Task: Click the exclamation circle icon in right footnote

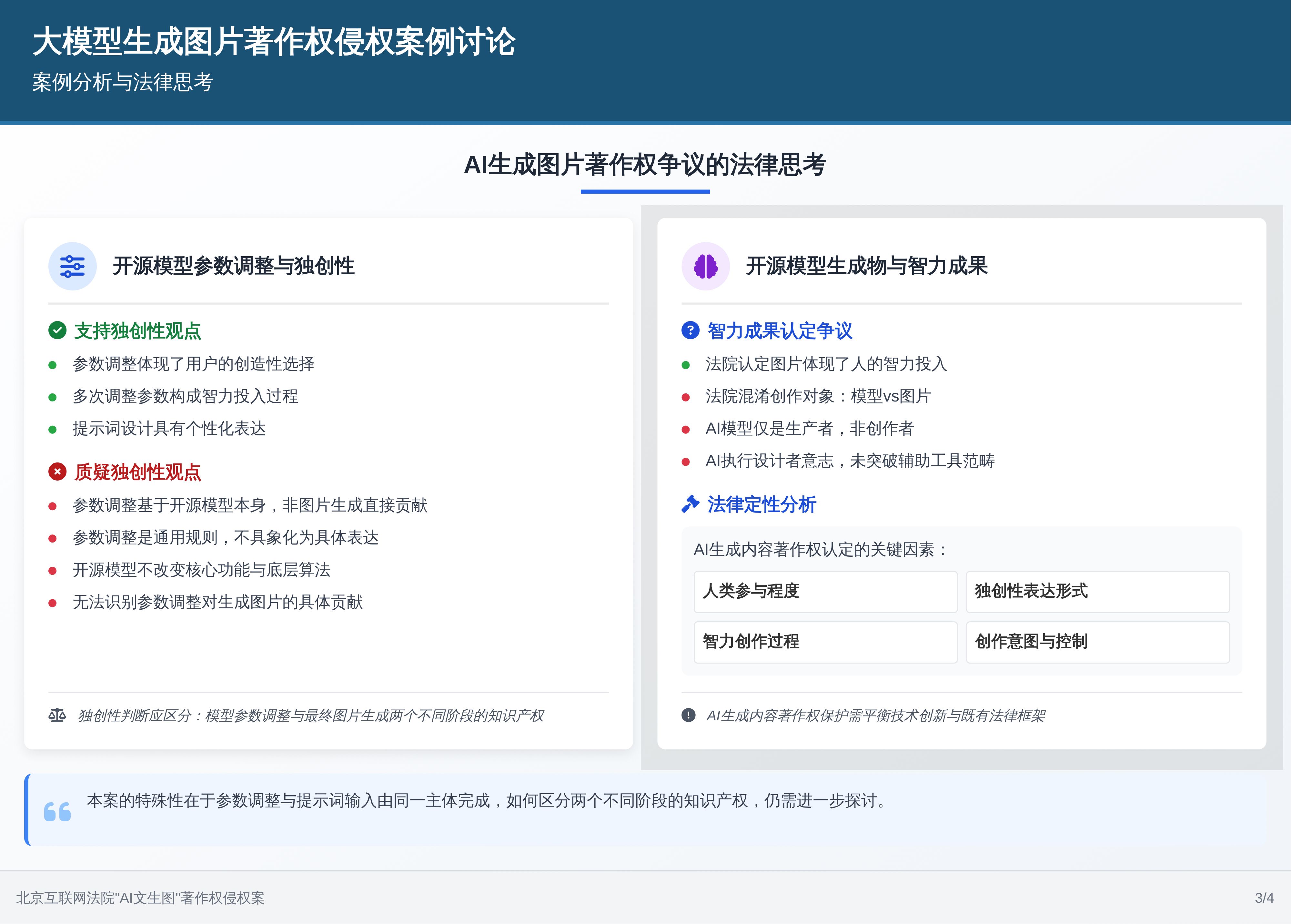Action: 688,715
